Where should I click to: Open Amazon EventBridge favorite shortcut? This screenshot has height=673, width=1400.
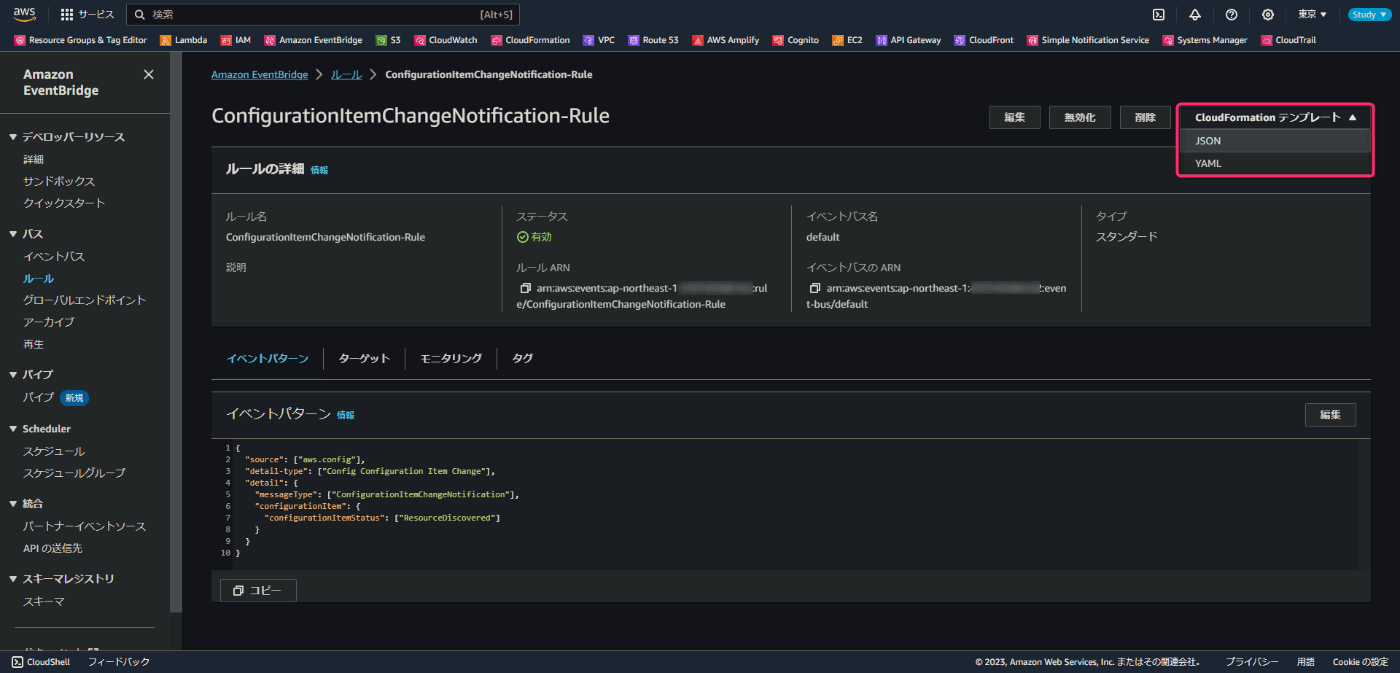click(313, 40)
